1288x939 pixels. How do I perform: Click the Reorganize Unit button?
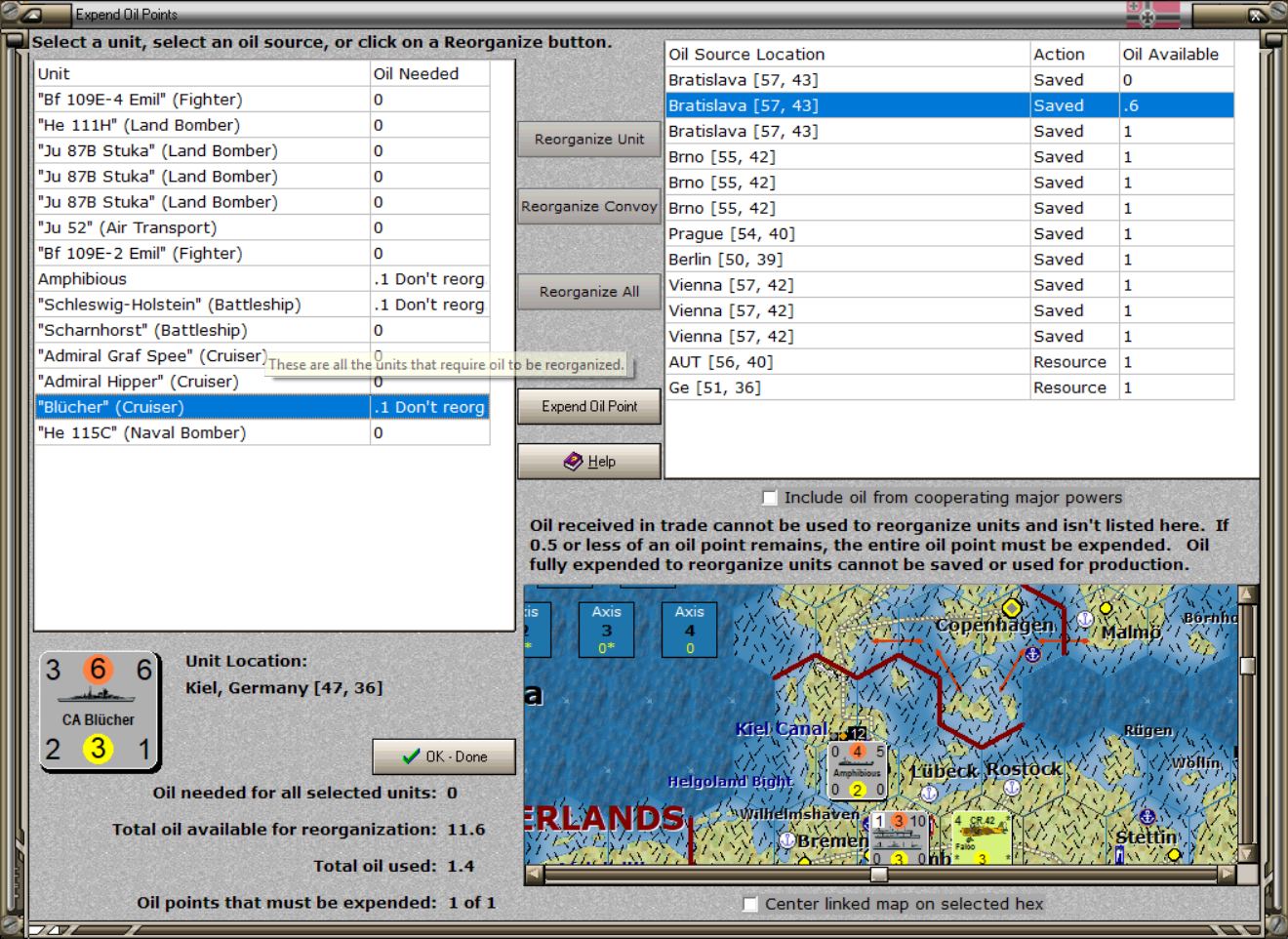point(589,140)
